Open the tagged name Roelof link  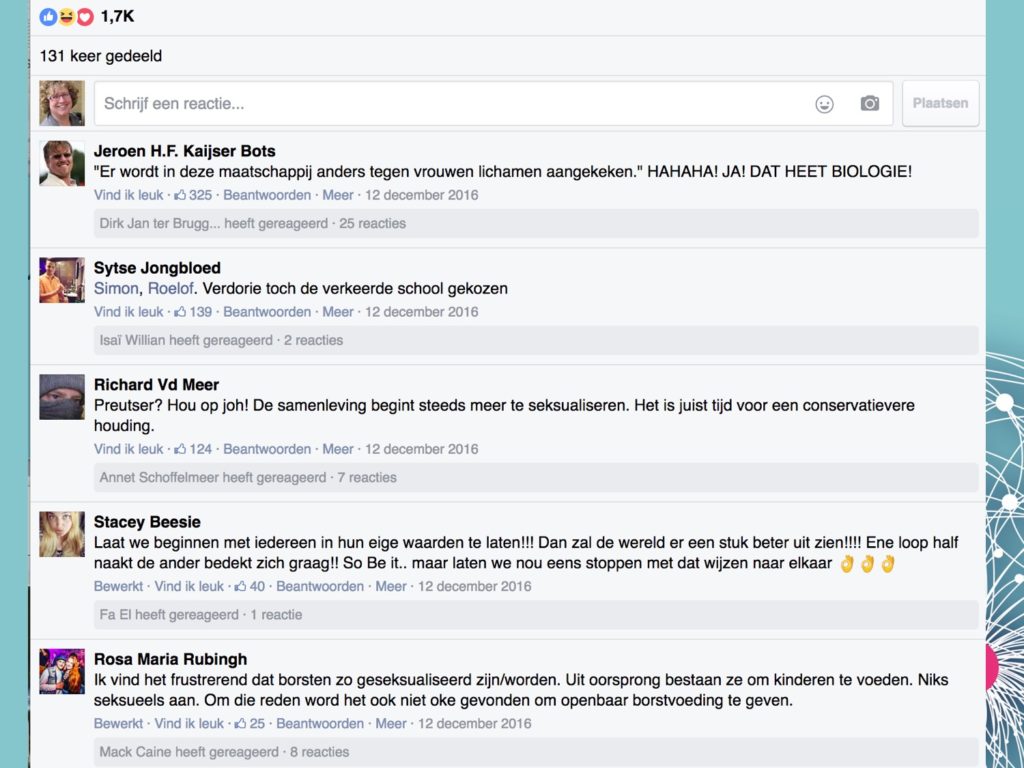171,289
